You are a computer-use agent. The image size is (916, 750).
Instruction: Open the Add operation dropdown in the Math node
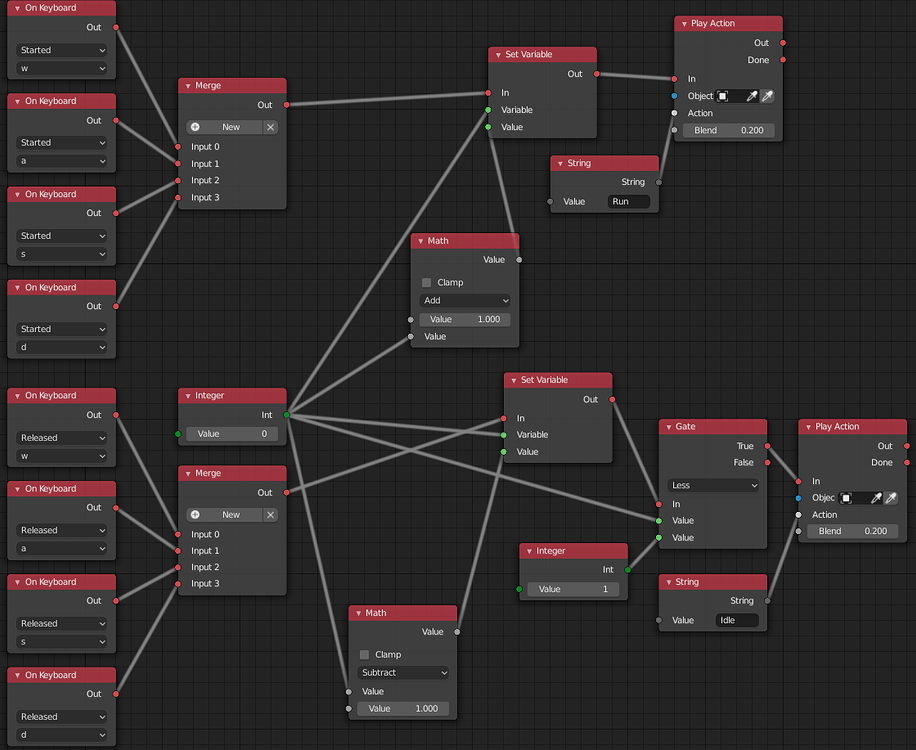(x=464, y=300)
